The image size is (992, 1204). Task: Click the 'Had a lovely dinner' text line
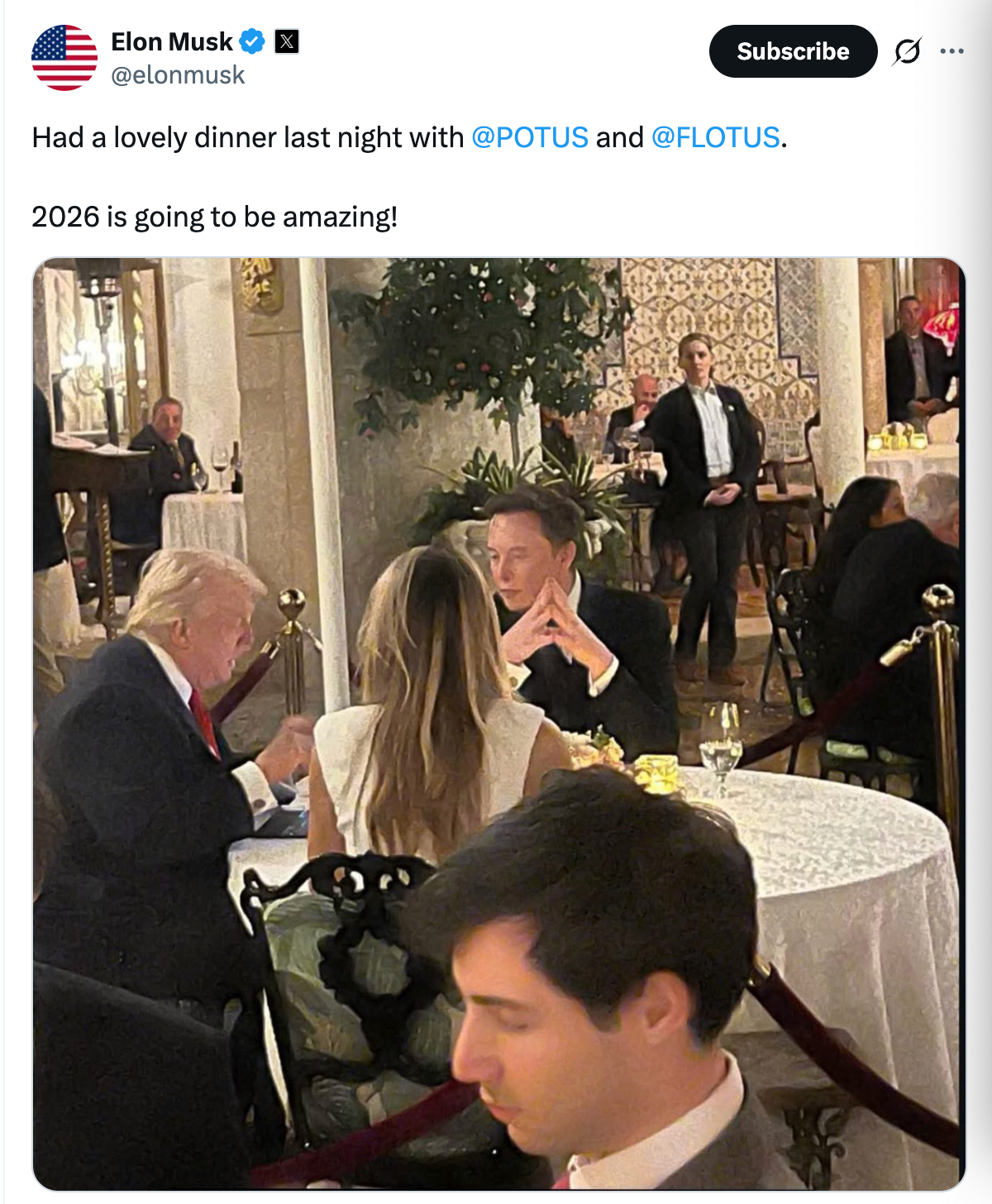pos(248,137)
